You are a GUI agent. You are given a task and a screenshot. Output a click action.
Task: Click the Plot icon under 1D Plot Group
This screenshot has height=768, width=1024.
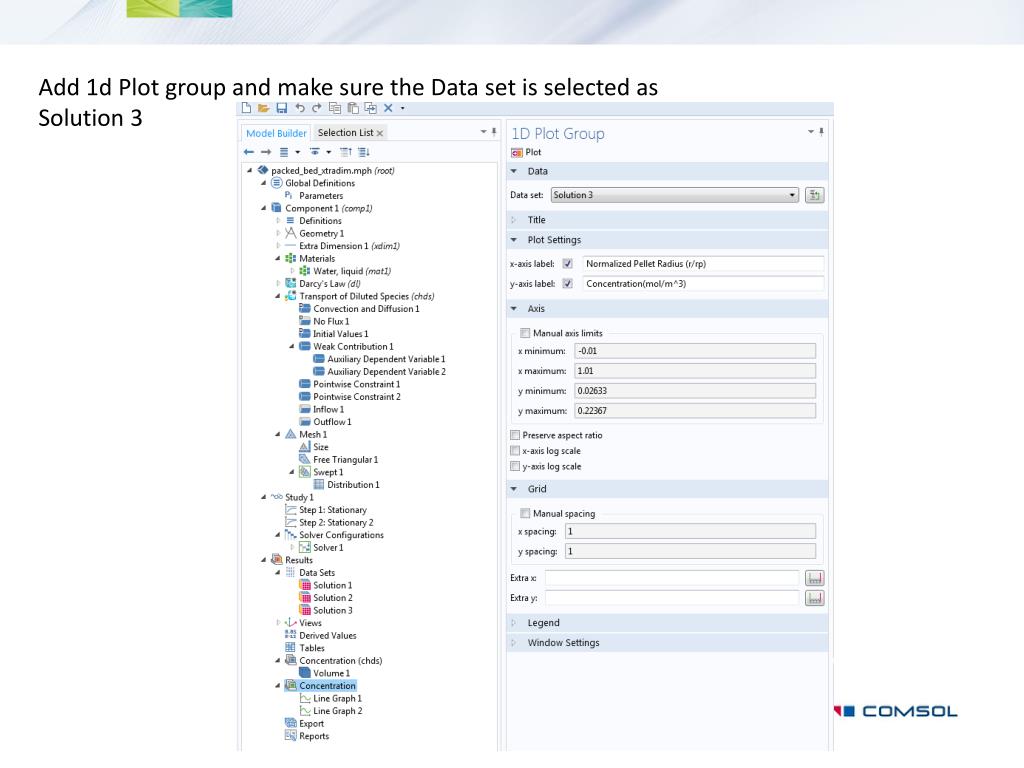[x=526, y=153]
